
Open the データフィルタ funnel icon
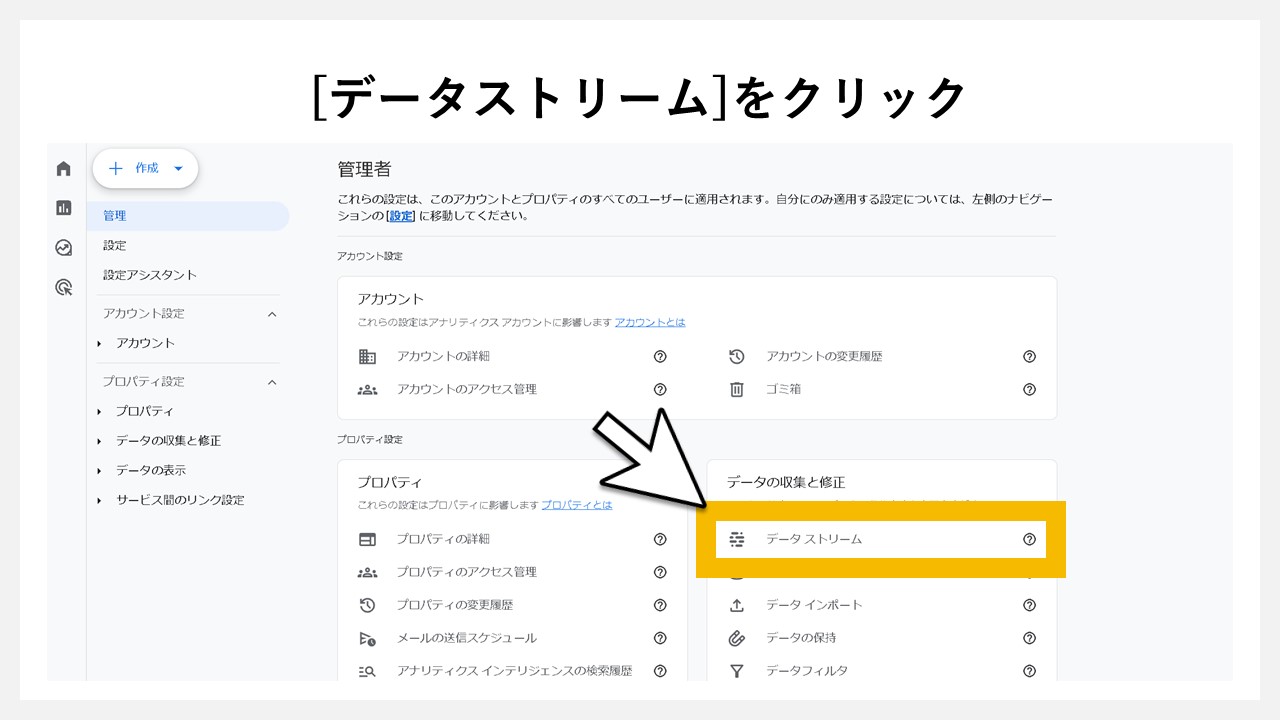[737, 671]
